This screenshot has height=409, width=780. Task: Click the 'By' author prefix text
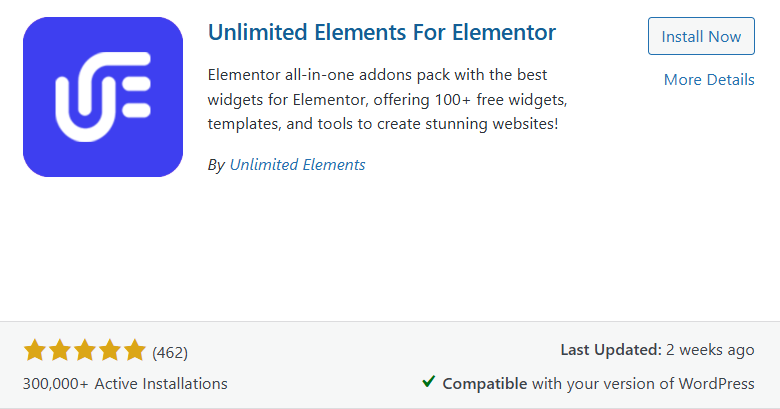click(x=216, y=165)
